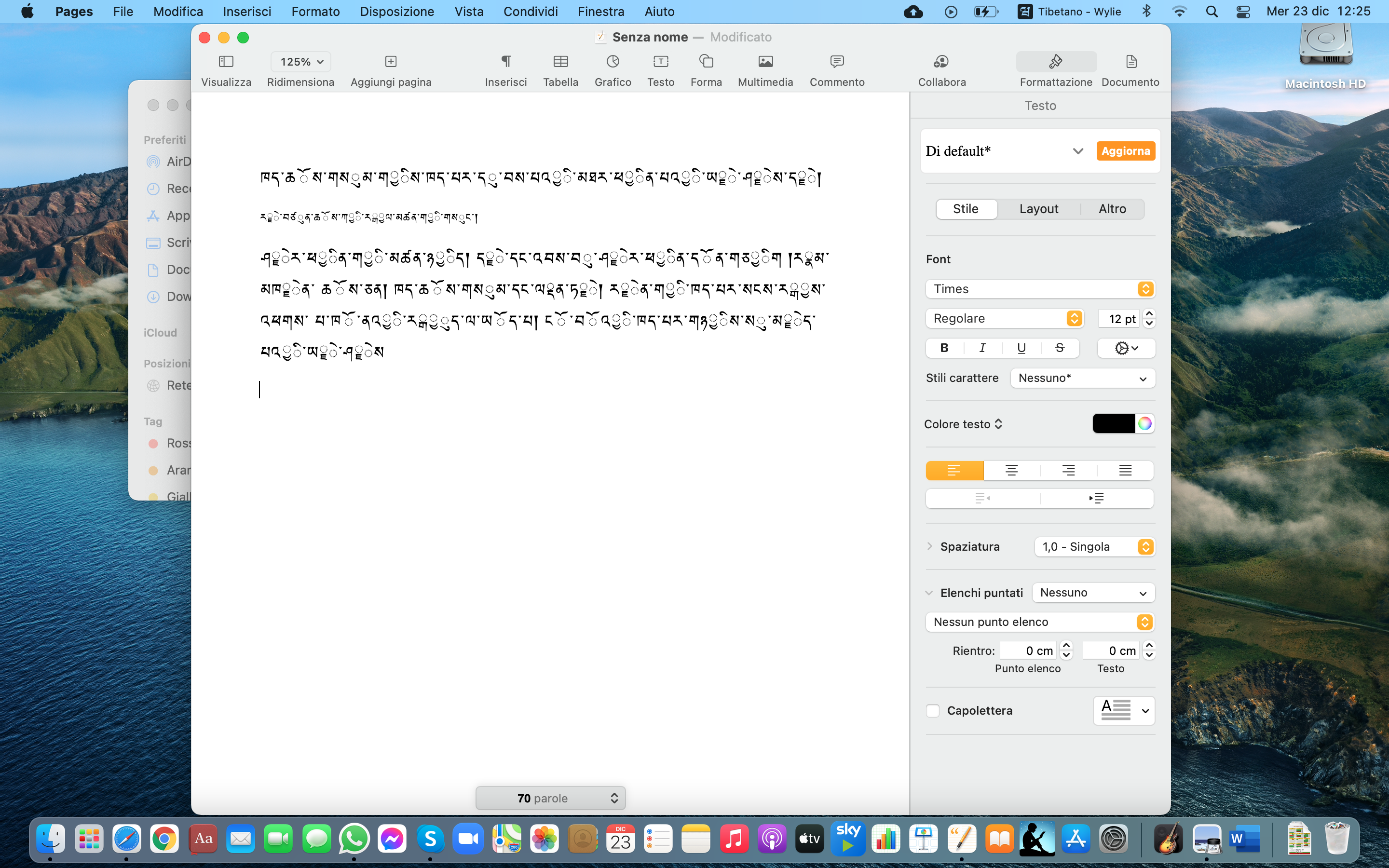Click the black text color swatch
Viewport: 1389px width, 868px height.
point(1113,424)
